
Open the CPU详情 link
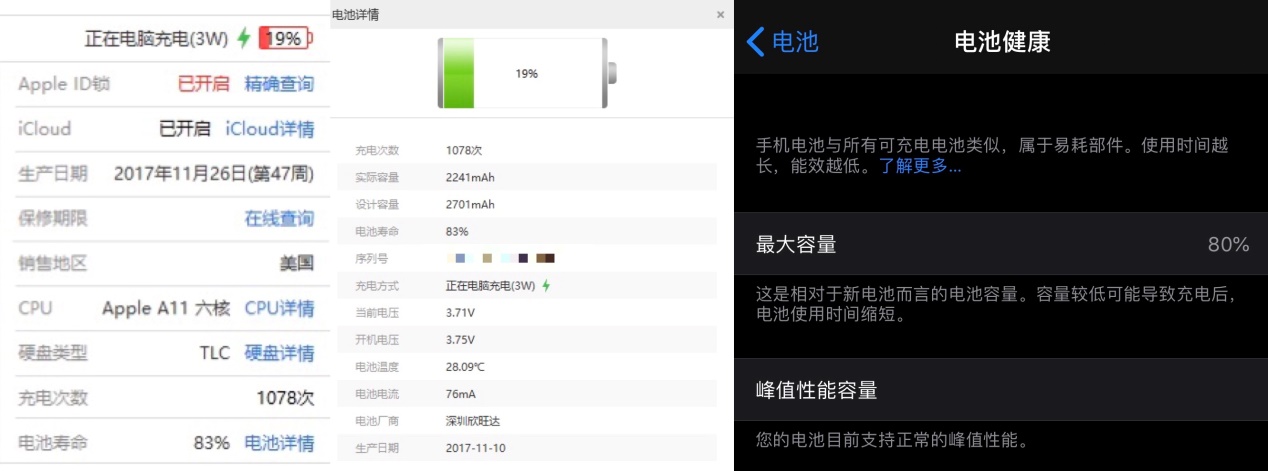279,308
